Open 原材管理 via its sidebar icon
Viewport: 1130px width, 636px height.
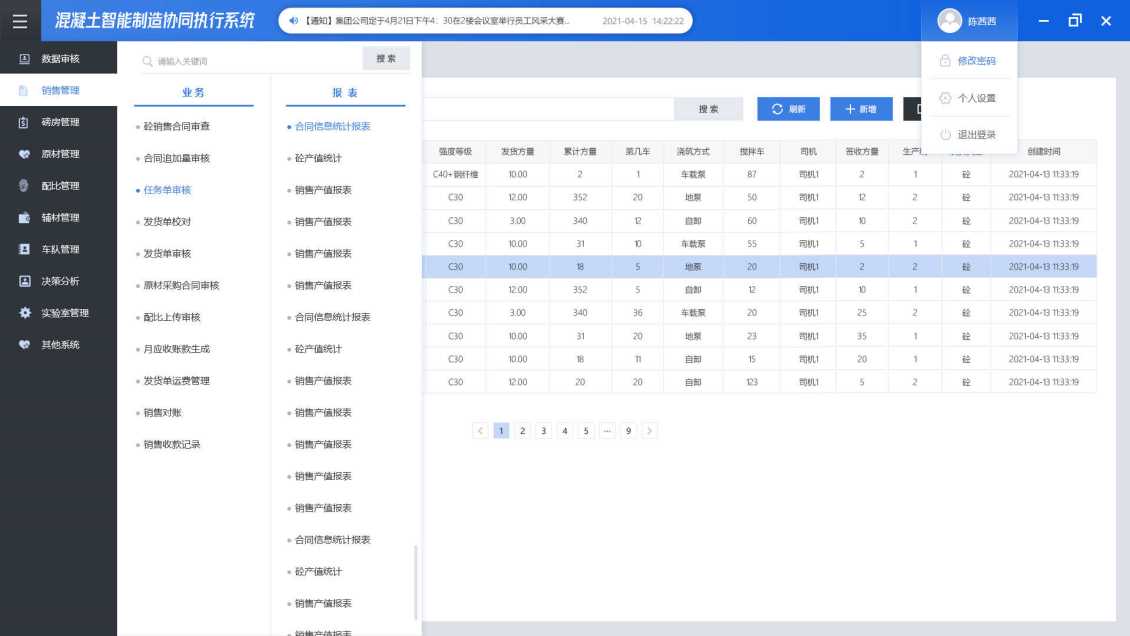pyautogui.click(x=25, y=154)
